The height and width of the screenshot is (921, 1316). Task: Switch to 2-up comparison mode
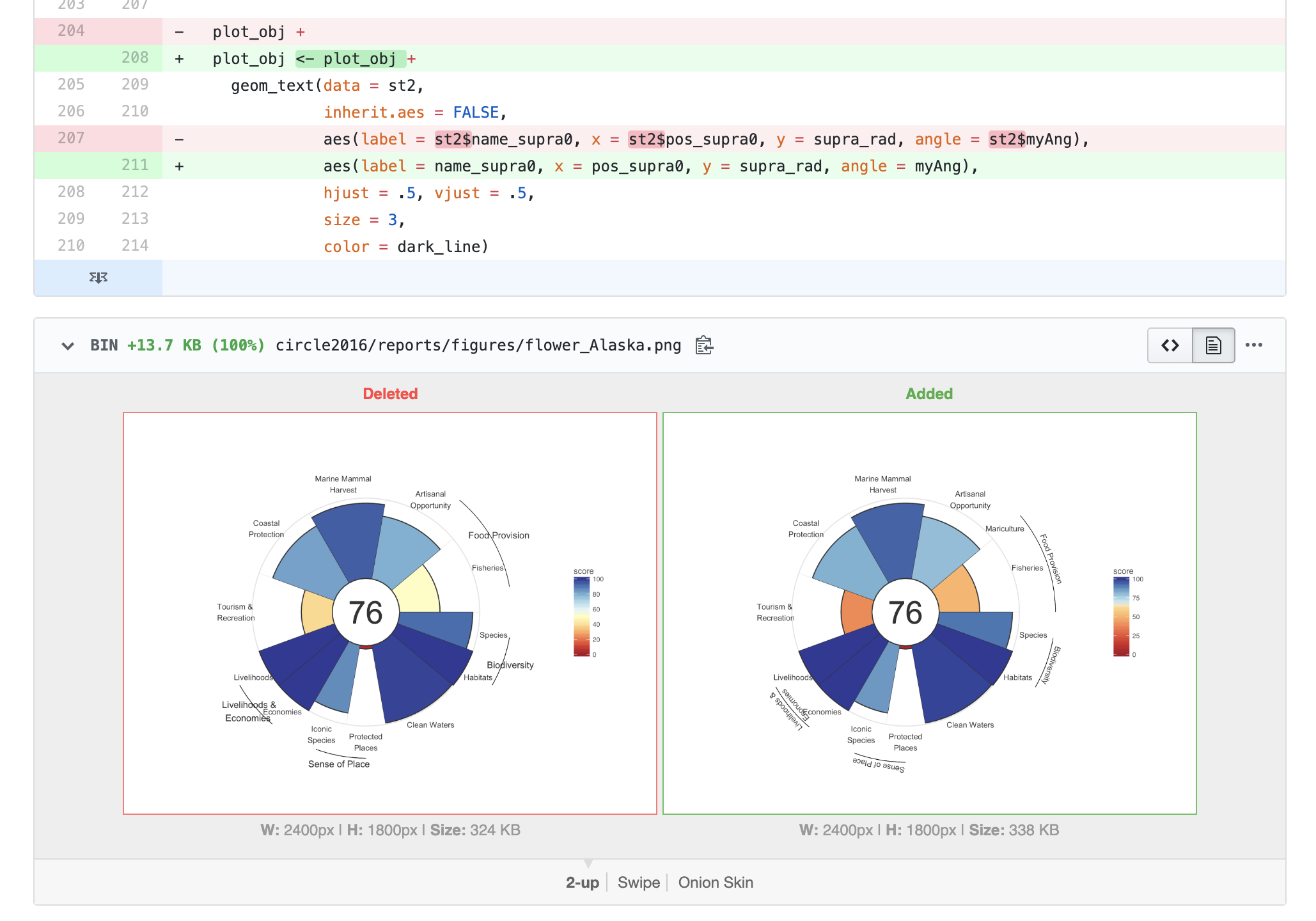582,883
